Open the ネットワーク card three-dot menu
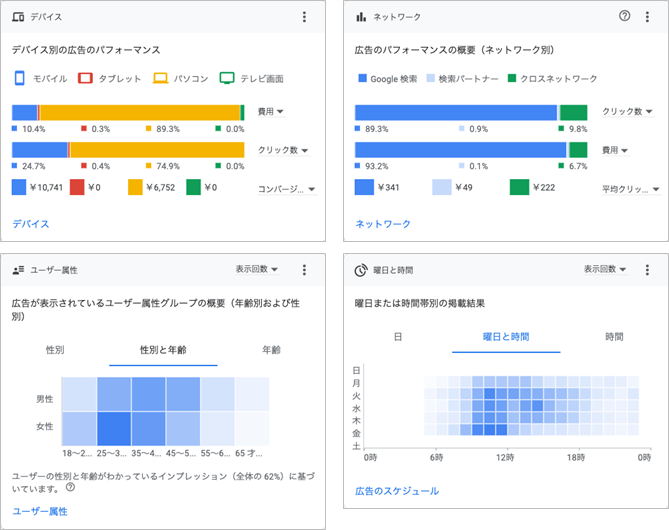The image size is (669, 530). [647, 17]
